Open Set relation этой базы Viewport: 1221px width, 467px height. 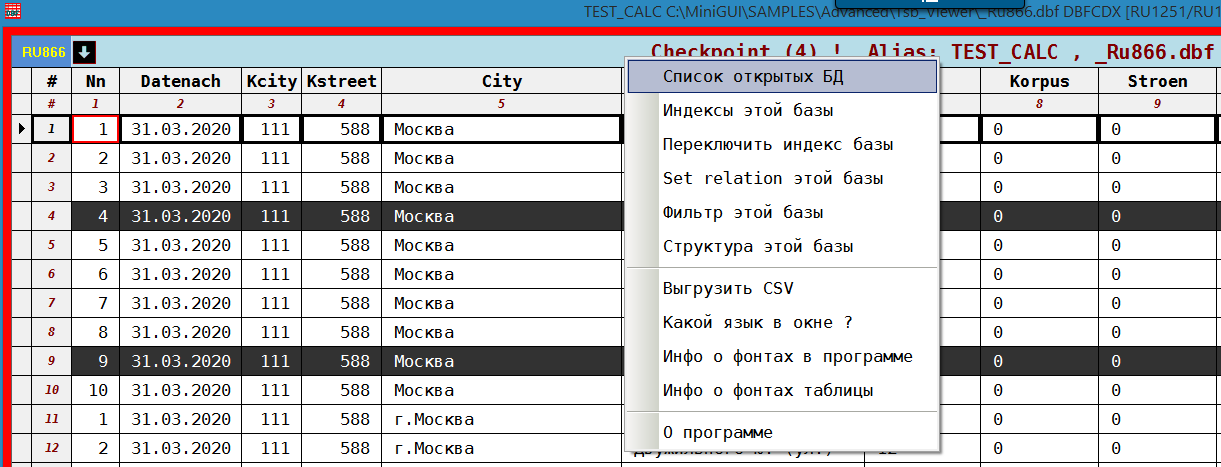(x=781, y=178)
